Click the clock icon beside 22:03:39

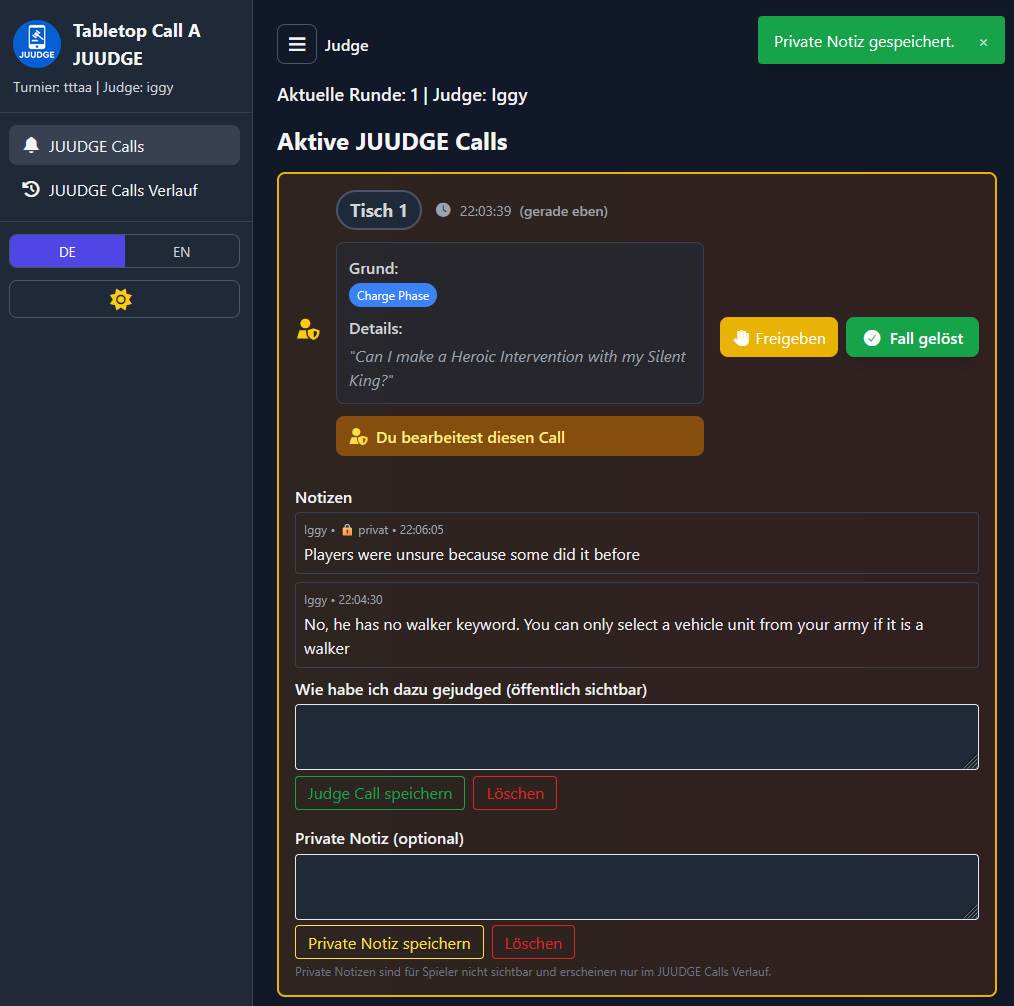coord(443,211)
